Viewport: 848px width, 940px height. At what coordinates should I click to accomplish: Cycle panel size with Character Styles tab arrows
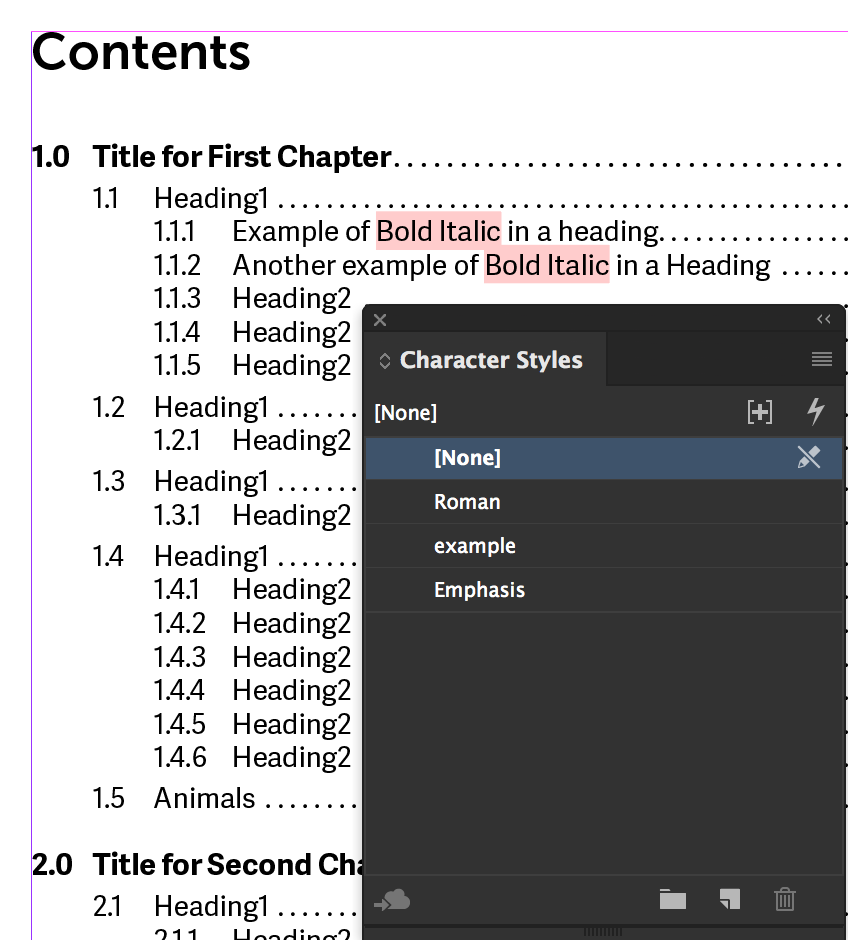click(x=385, y=361)
